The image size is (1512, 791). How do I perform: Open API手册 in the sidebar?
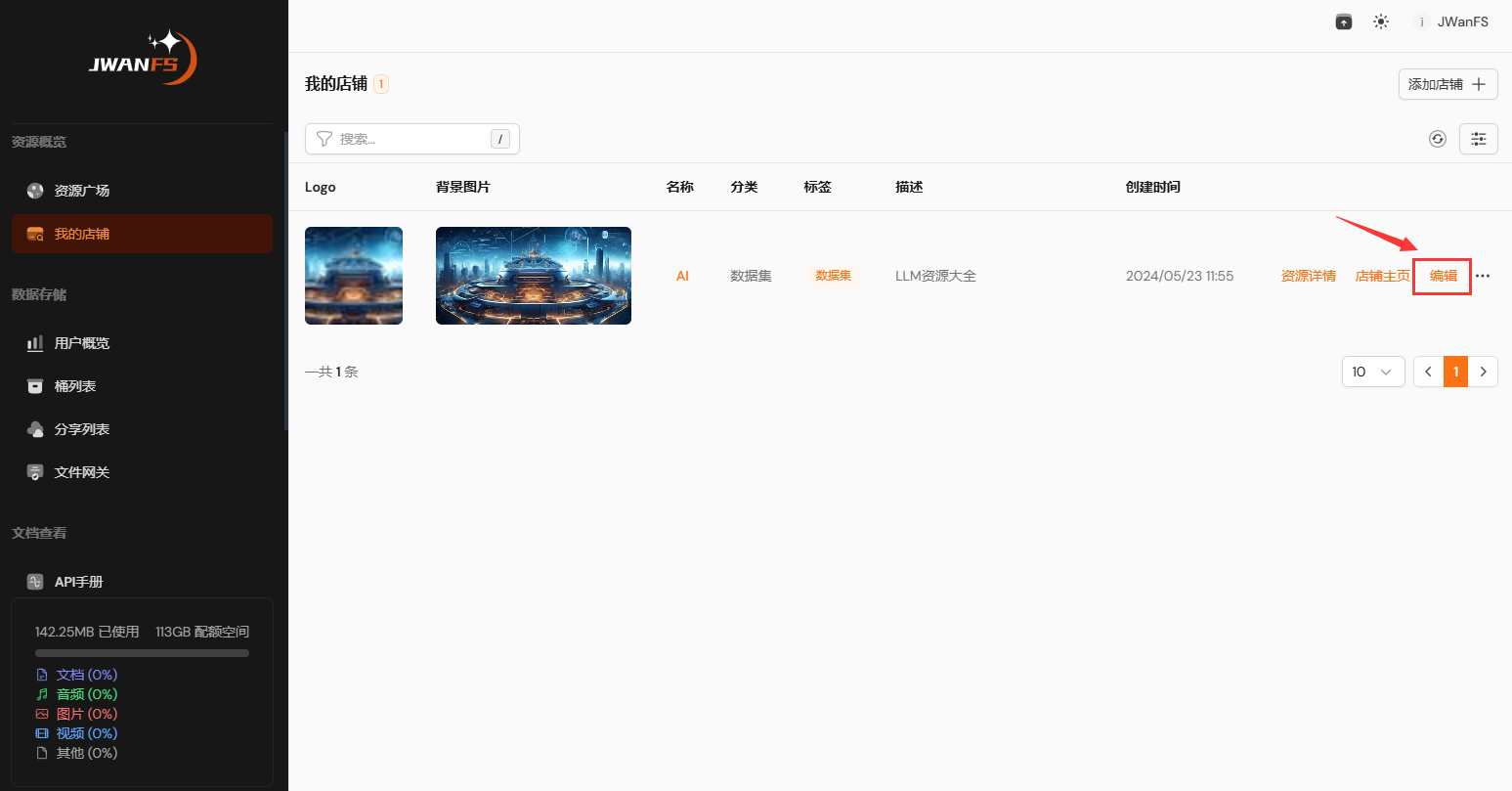point(142,582)
